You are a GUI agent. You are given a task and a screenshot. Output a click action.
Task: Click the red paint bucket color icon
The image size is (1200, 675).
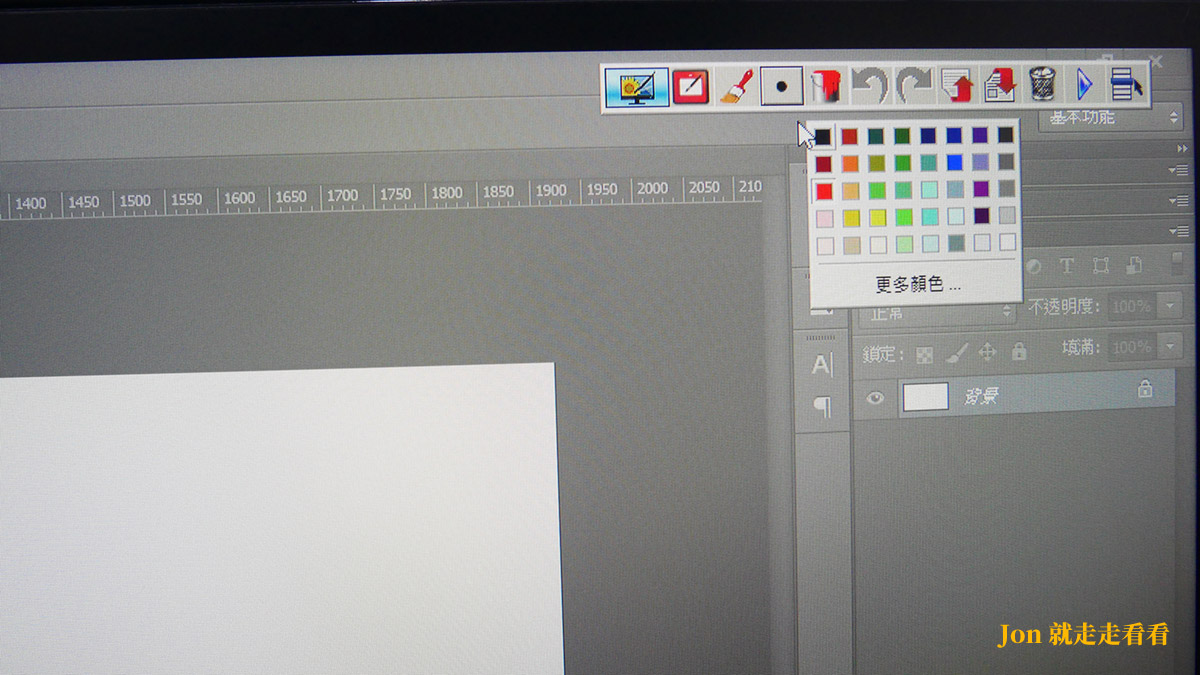(826, 87)
